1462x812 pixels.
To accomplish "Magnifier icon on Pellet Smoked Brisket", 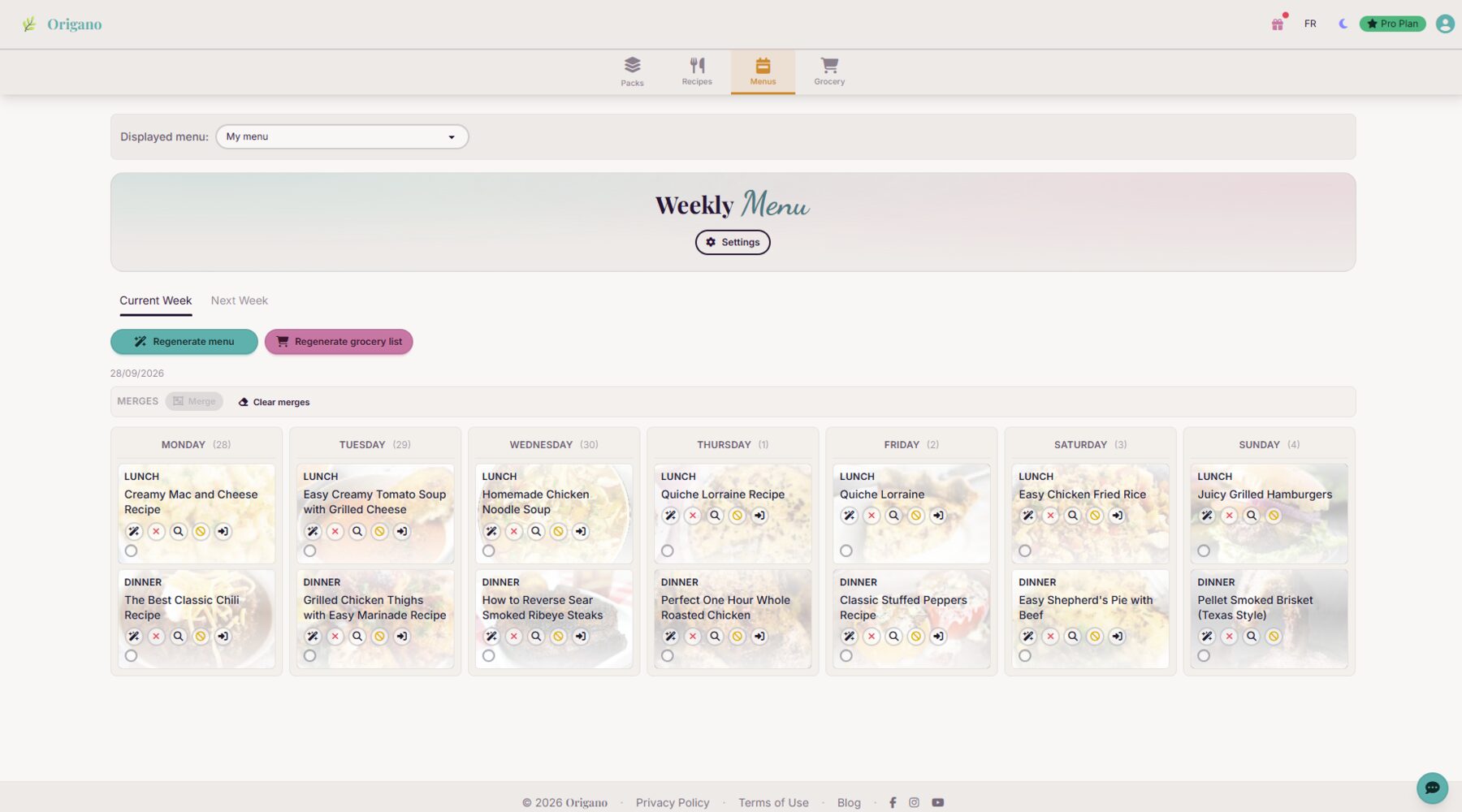I will pyautogui.click(x=1252, y=637).
